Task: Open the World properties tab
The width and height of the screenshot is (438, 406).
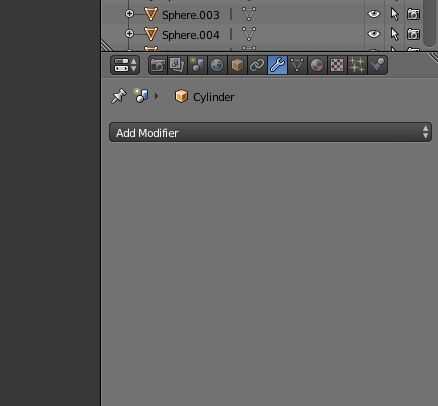Action: click(x=217, y=65)
